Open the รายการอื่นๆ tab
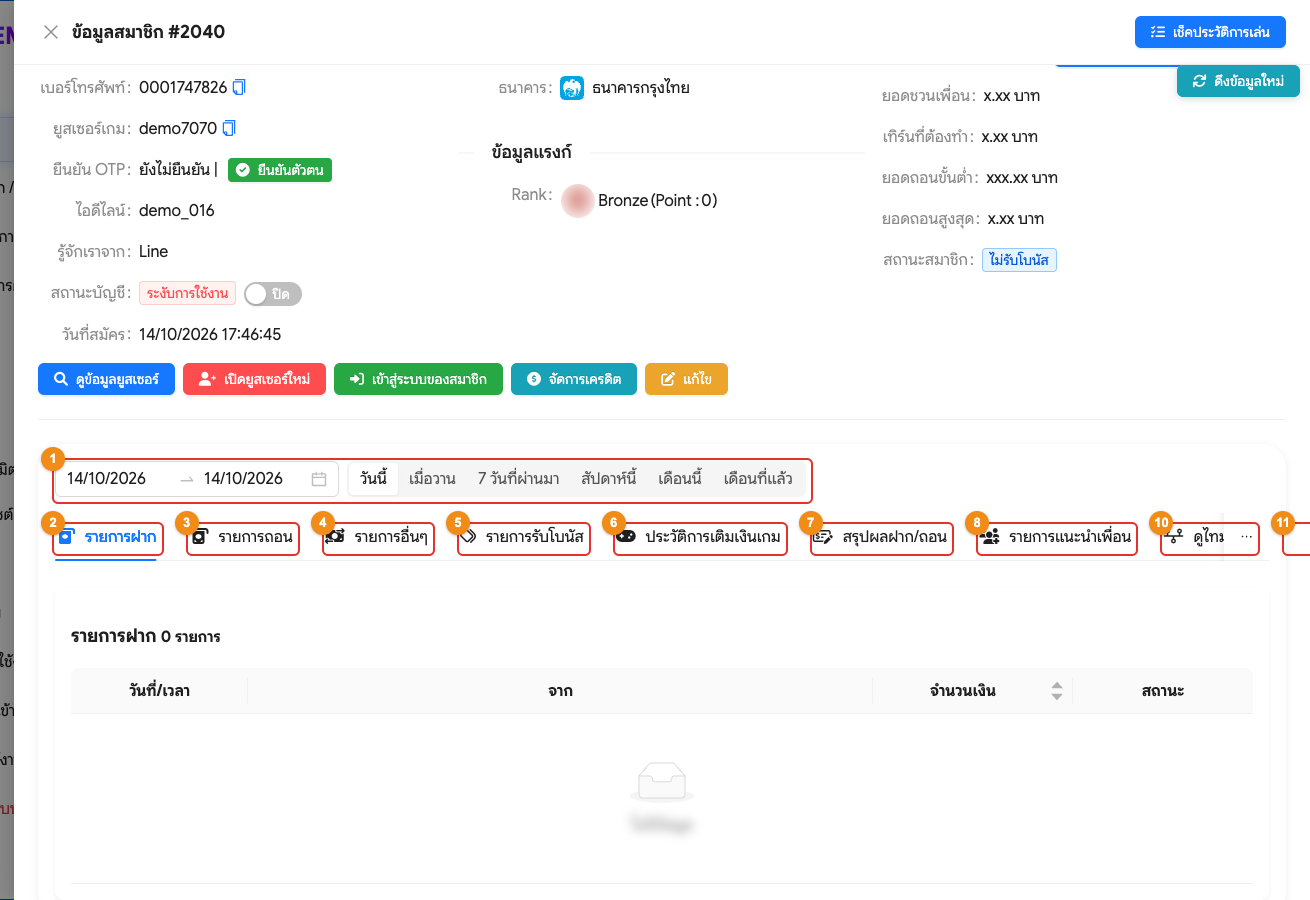The width and height of the screenshot is (1310, 900). (x=378, y=538)
